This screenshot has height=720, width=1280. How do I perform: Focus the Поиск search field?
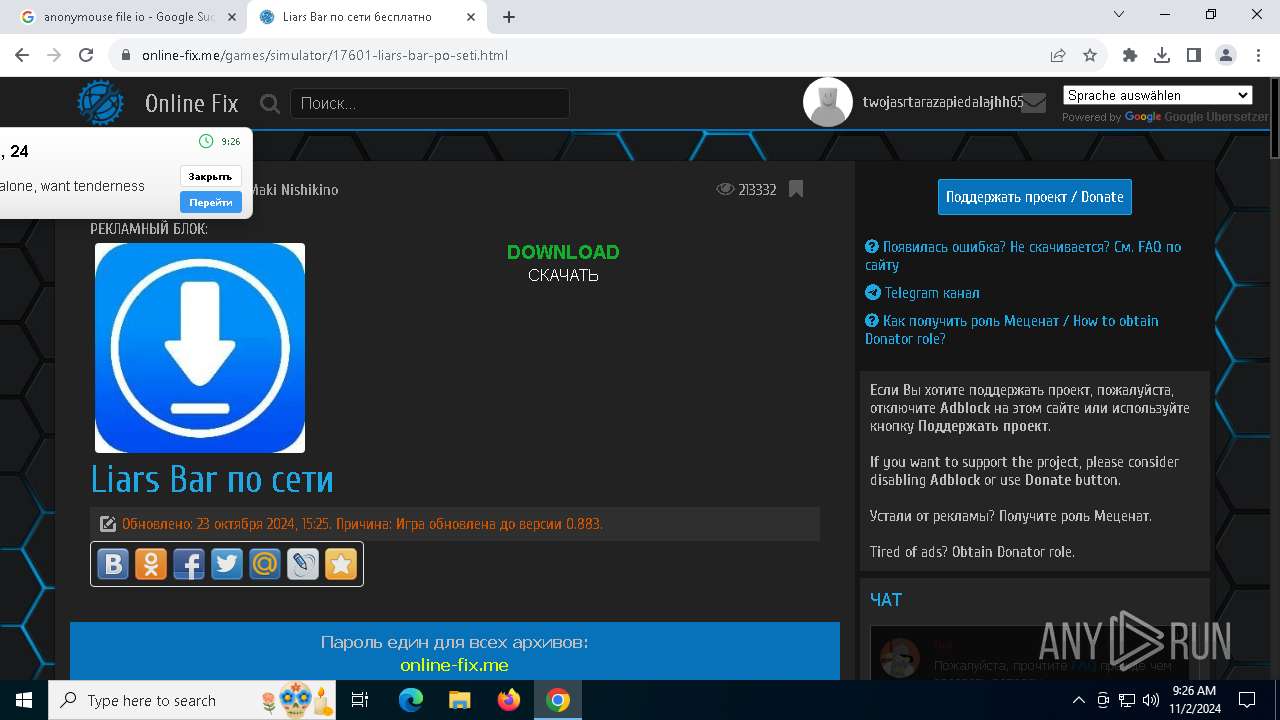(x=430, y=103)
